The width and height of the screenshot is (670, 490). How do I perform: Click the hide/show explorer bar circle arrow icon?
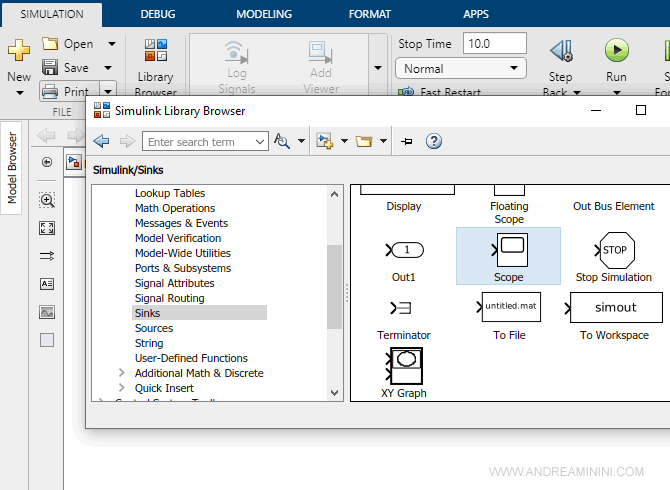click(x=47, y=162)
